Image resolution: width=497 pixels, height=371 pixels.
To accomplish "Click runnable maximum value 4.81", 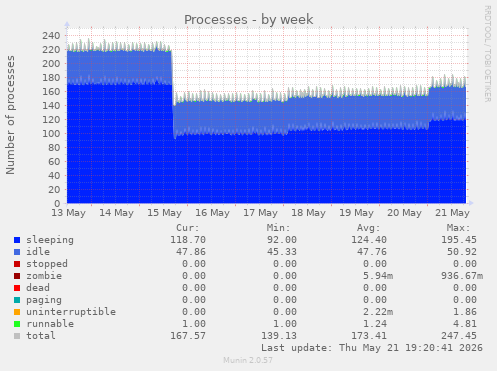I will [x=465, y=324].
